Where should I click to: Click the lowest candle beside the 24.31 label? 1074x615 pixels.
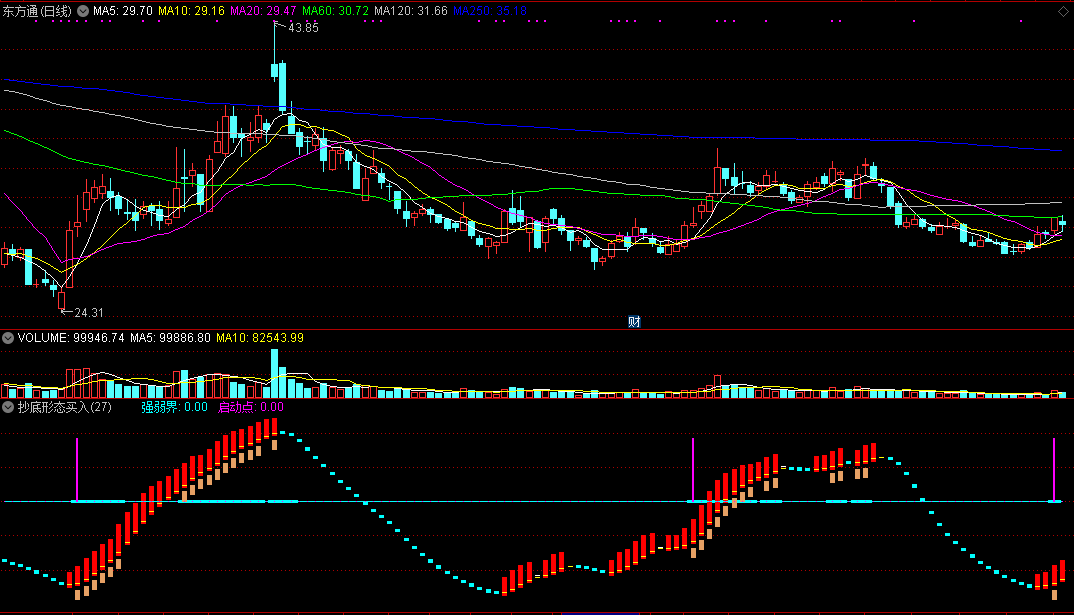[x=62, y=300]
